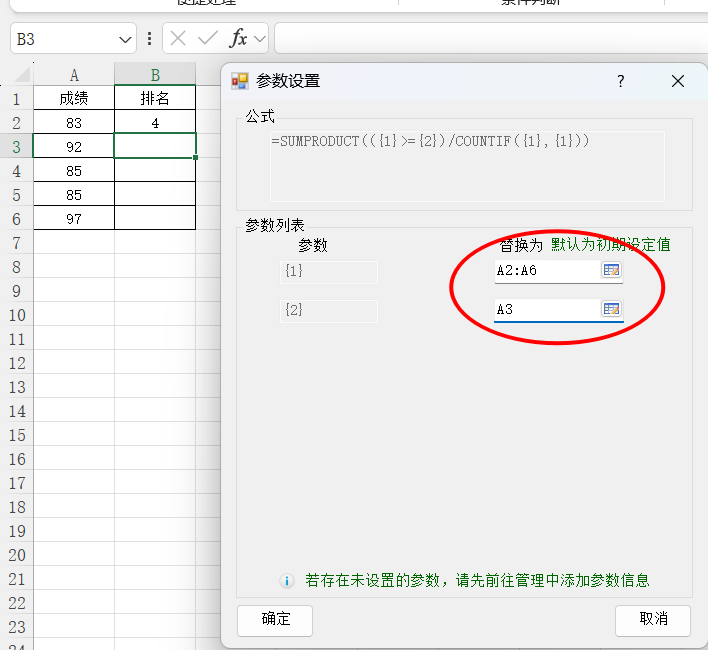The height and width of the screenshot is (650, 708).
Task: Close the 参数设置 dialog
Action: point(678,81)
